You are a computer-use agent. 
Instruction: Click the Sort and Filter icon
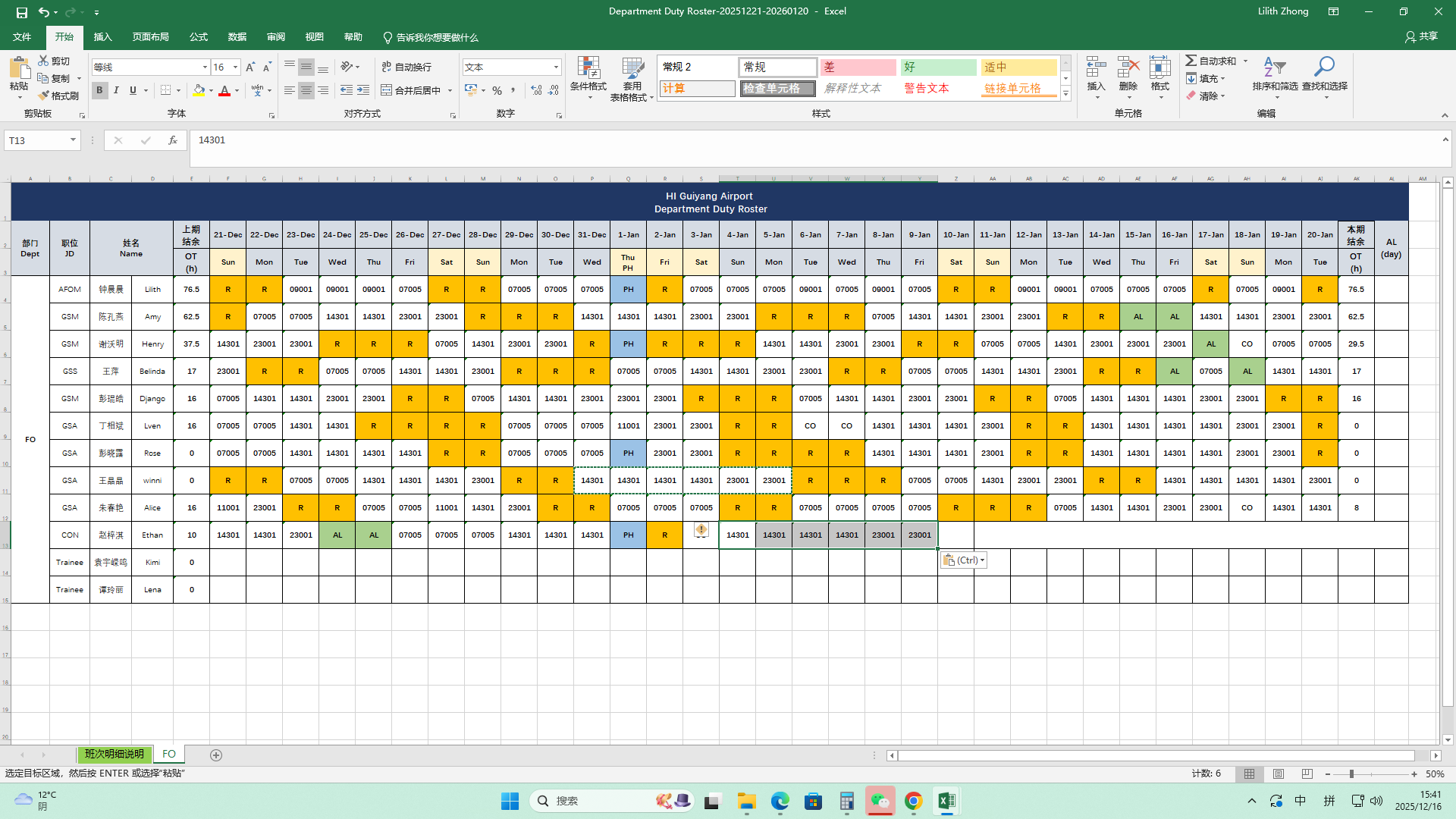click(x=1274, y=68)
